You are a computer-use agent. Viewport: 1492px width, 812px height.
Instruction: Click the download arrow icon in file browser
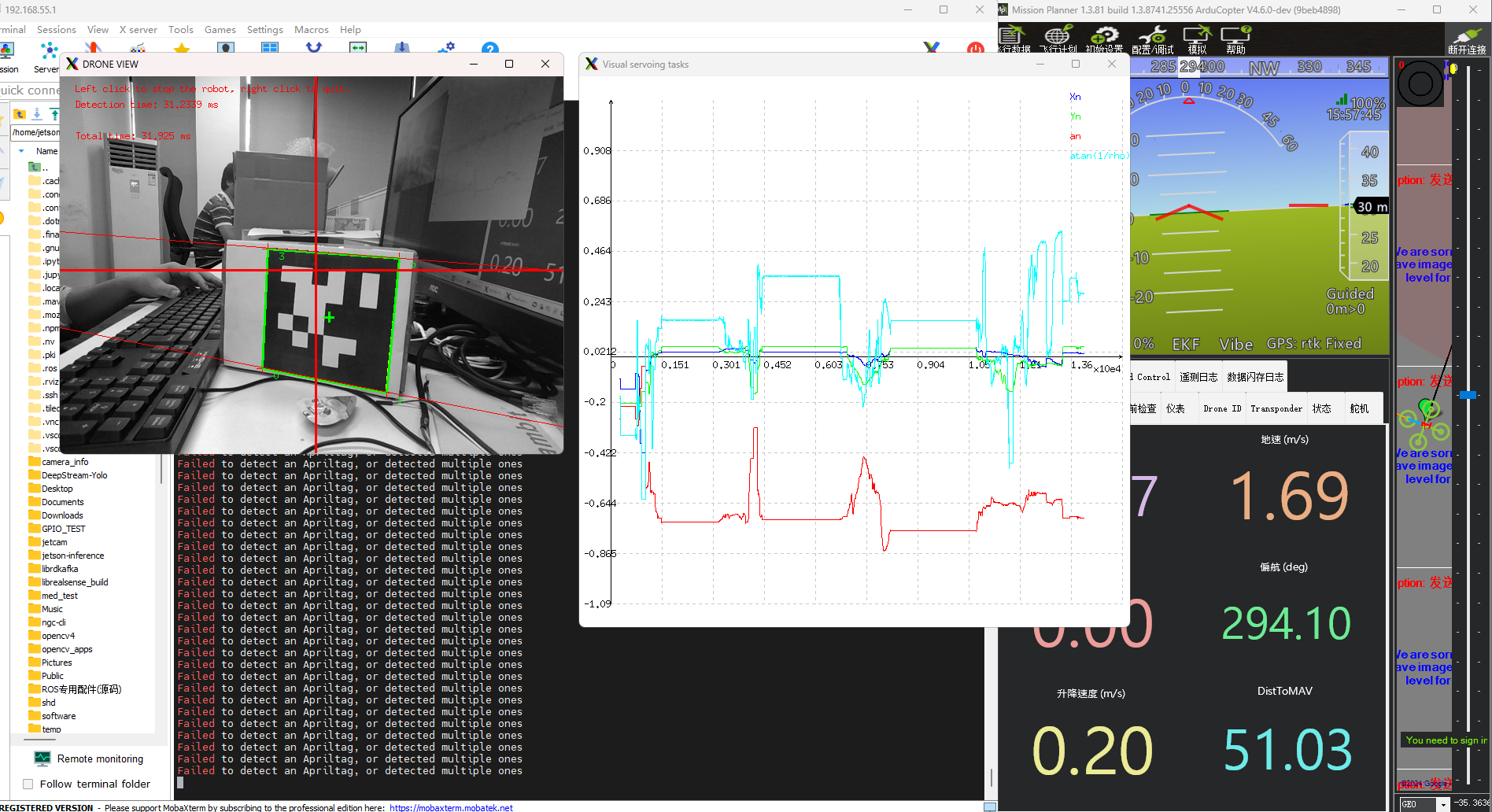pos(37,114)
